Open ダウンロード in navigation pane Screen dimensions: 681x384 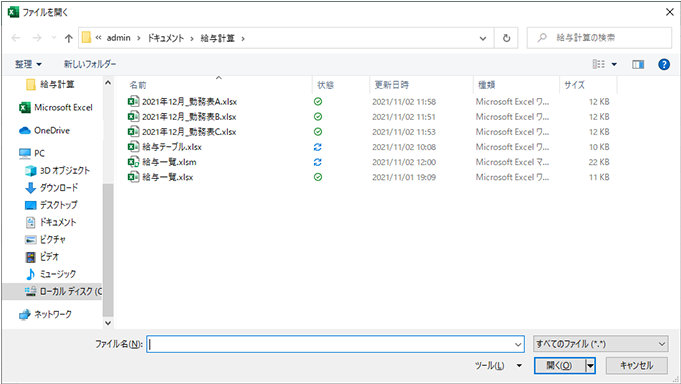[x=52, y=188]
